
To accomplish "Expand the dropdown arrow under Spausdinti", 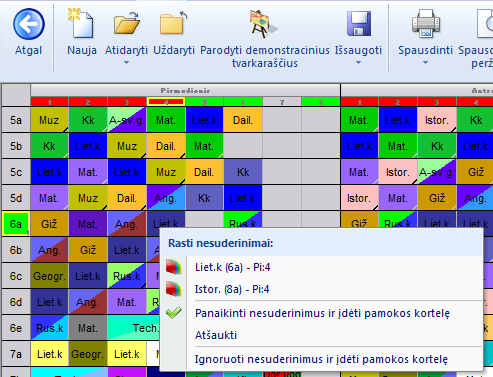I will 425,62.
